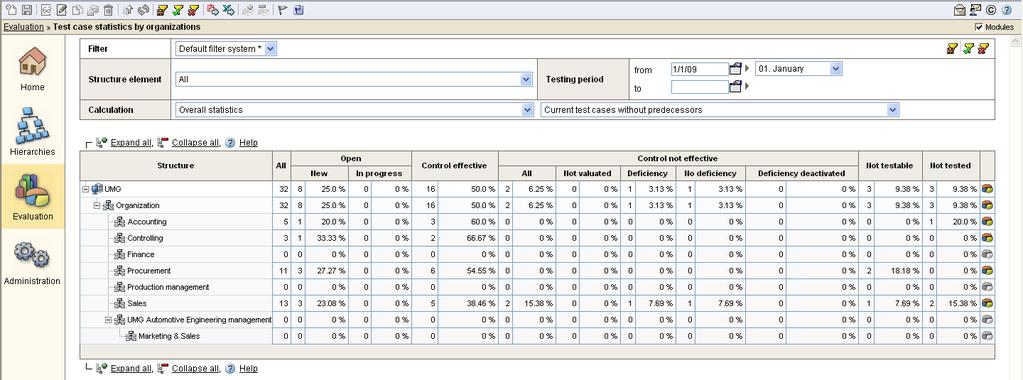Click the top Expand all link
Image resolution: width=1023 pixels, height=380 pixels.
tap(131, 142)
